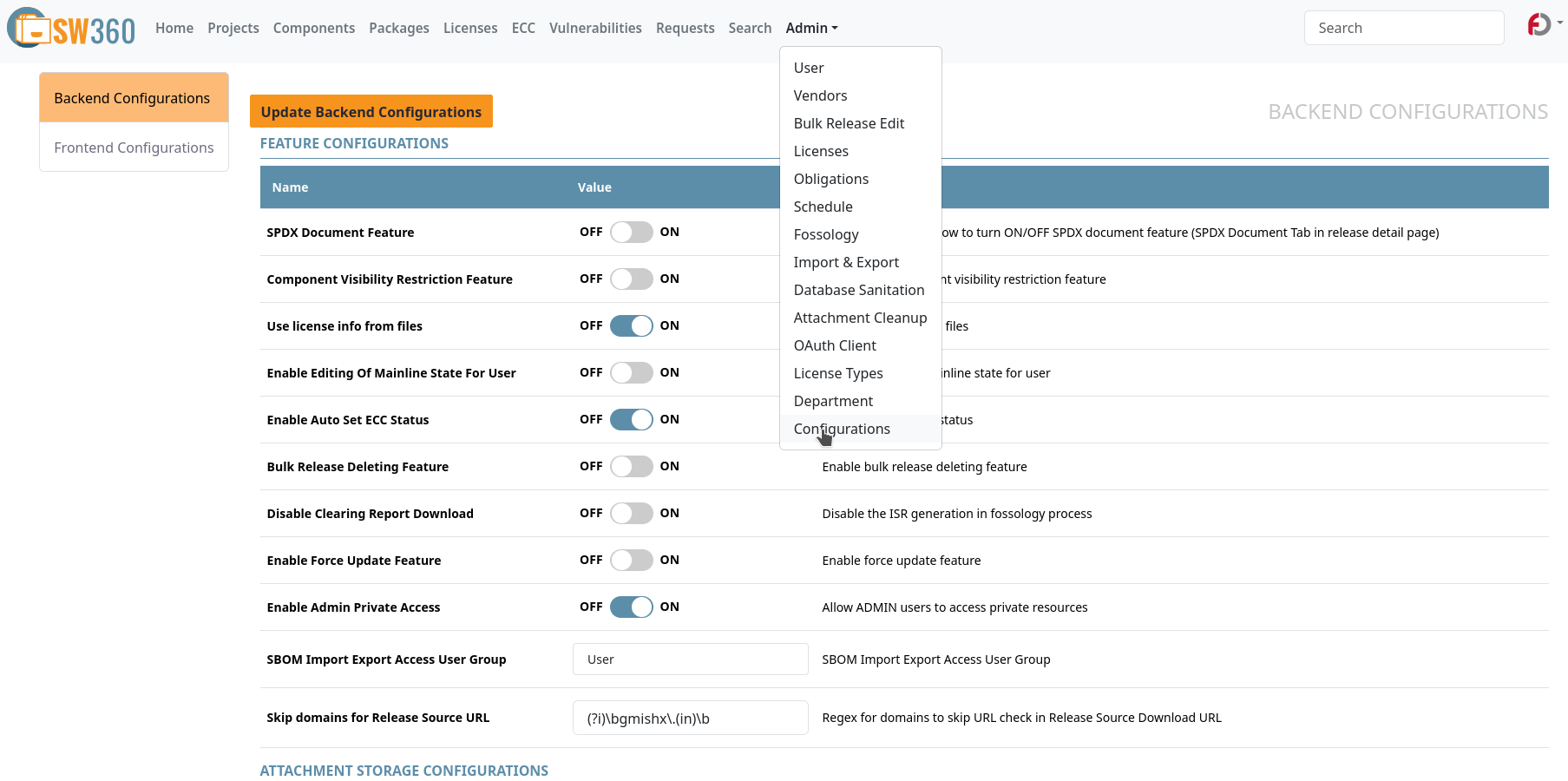1568x781 pixels.
Task: Switch off Enable Admin Private Access
Action: [631, 607]
